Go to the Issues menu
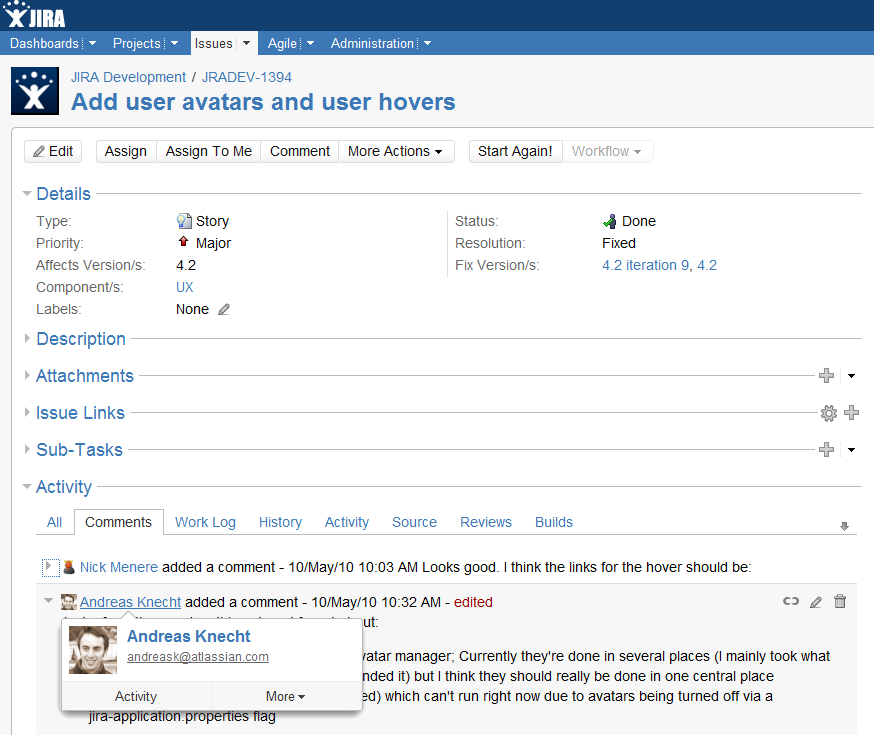This screenshot has height=735, width=874. click(x=213, y=43)
